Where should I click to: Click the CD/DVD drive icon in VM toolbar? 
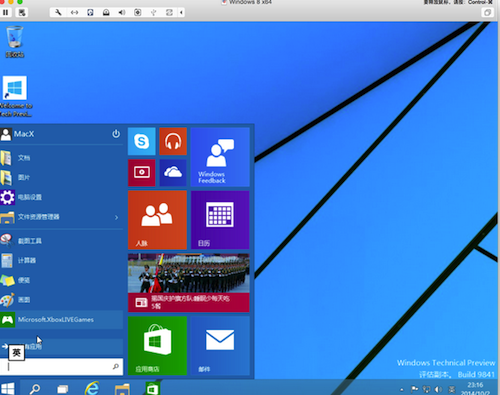coord(106,13)
